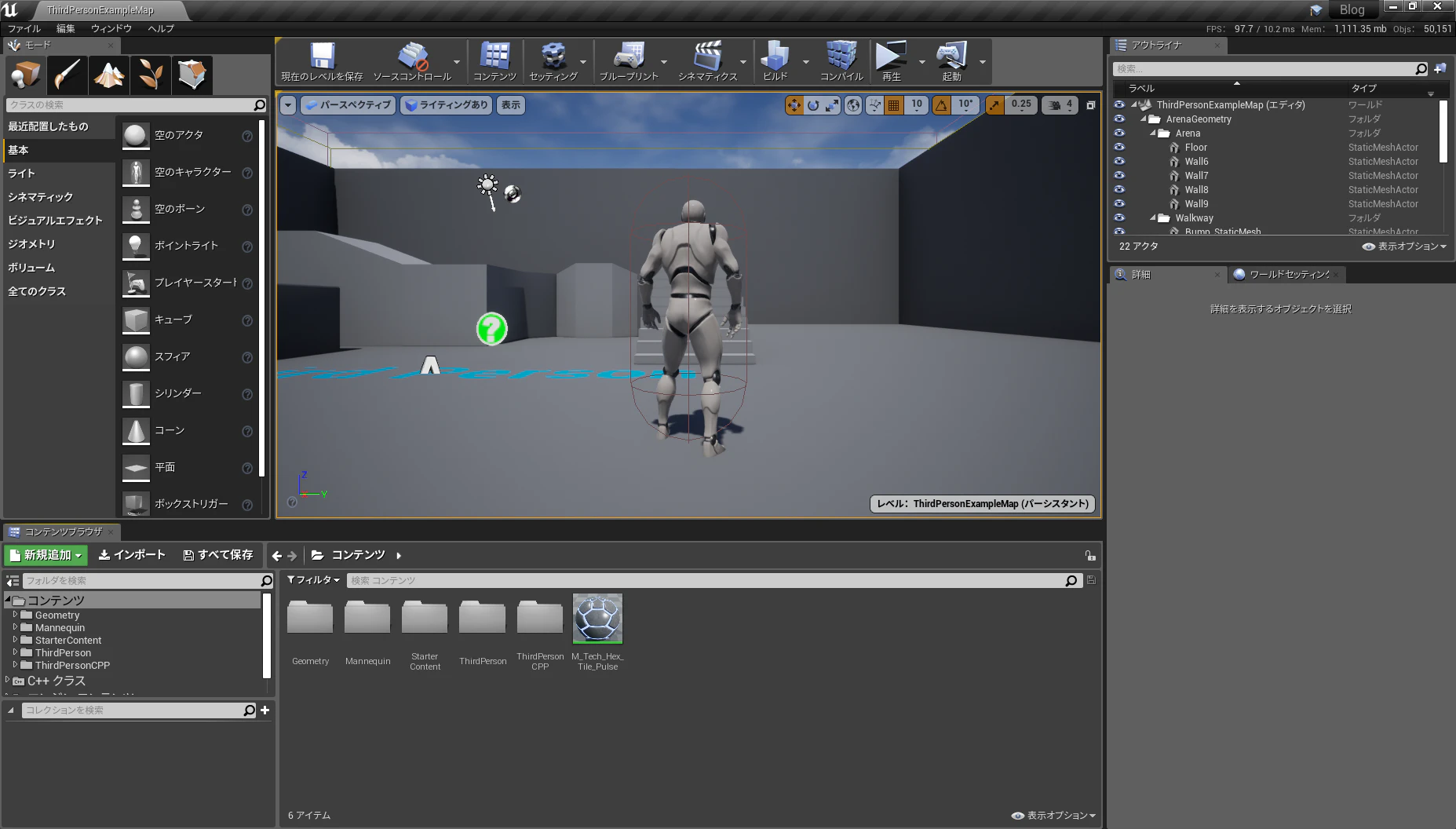Click the Import button

pos(132,555)
